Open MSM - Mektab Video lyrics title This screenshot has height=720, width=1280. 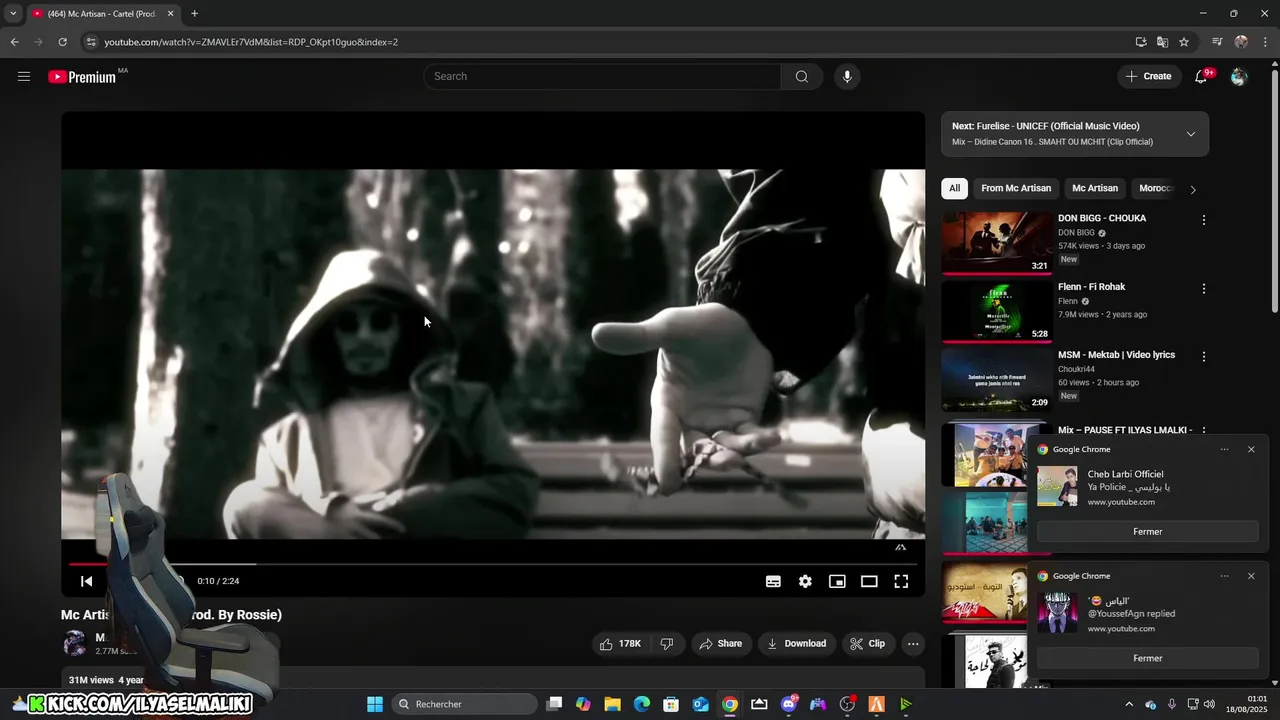pyautogui.click(x=1116, y=355)
